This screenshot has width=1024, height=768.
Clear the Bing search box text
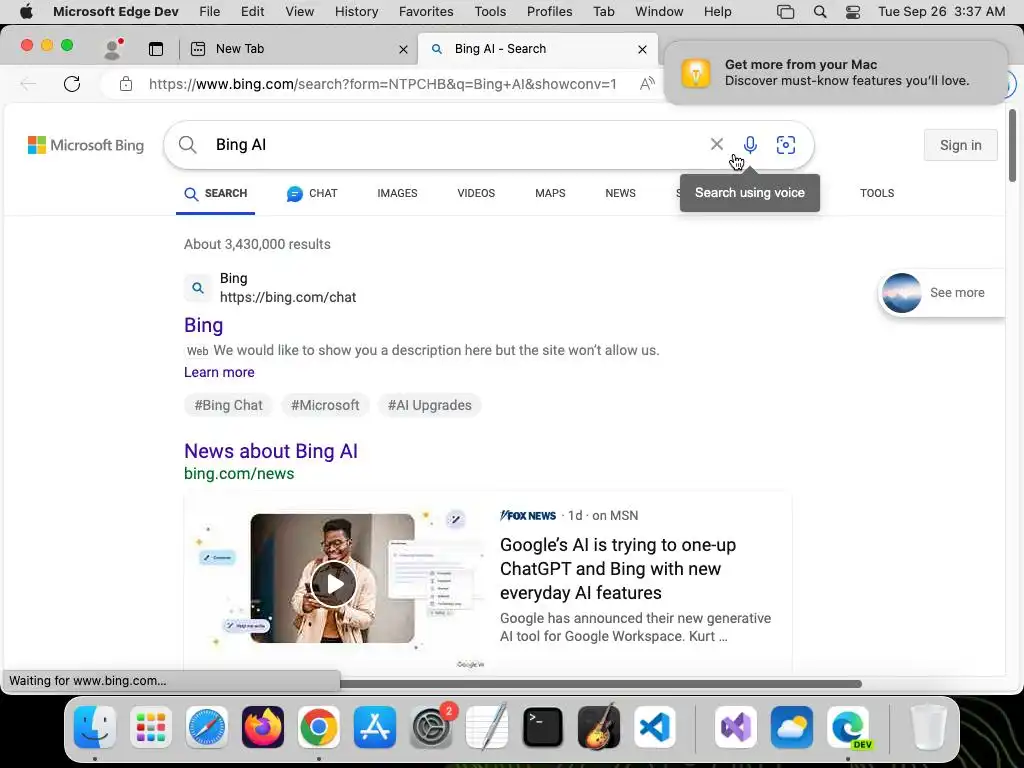coord(716,144)
